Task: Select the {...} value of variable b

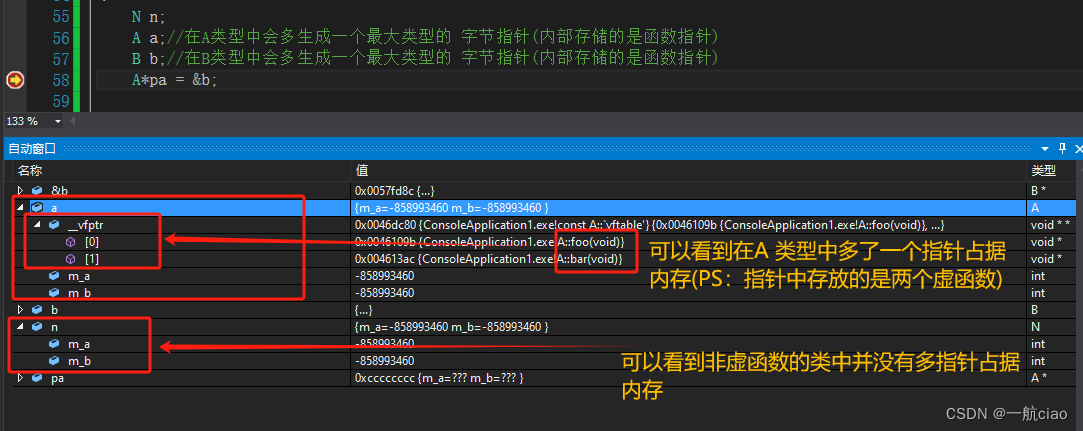Action: click(363, 309)
